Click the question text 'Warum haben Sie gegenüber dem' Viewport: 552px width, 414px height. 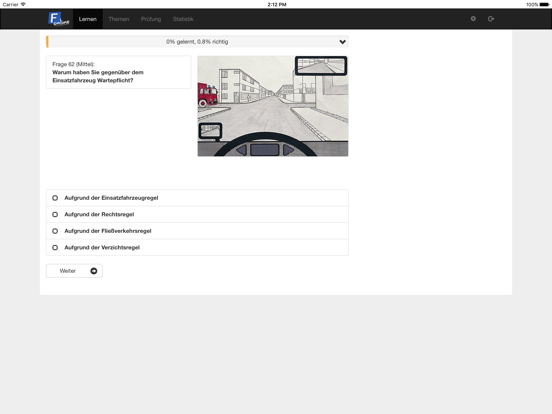coord(98,72)
